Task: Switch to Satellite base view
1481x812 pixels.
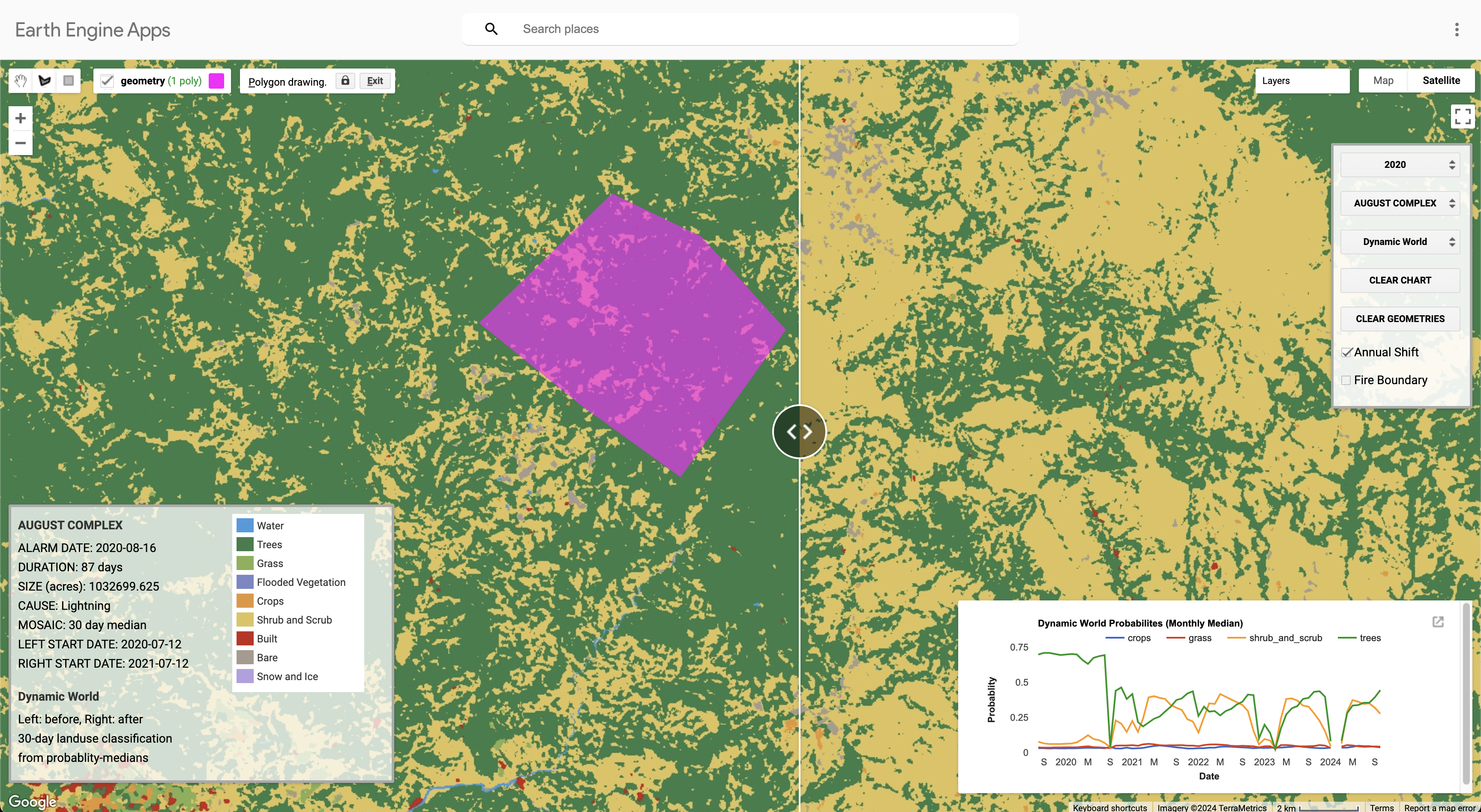Action: pyautogui.click(x=1441, y=81)
